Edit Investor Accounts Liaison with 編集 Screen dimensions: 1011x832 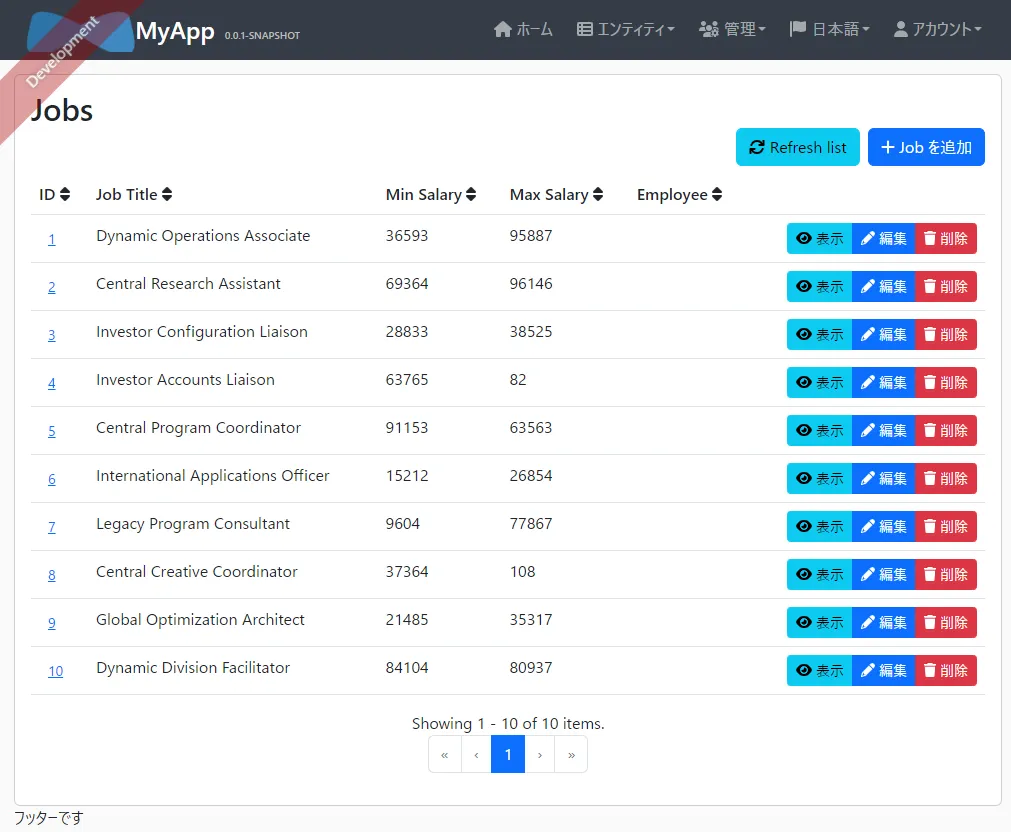[883, 382]
